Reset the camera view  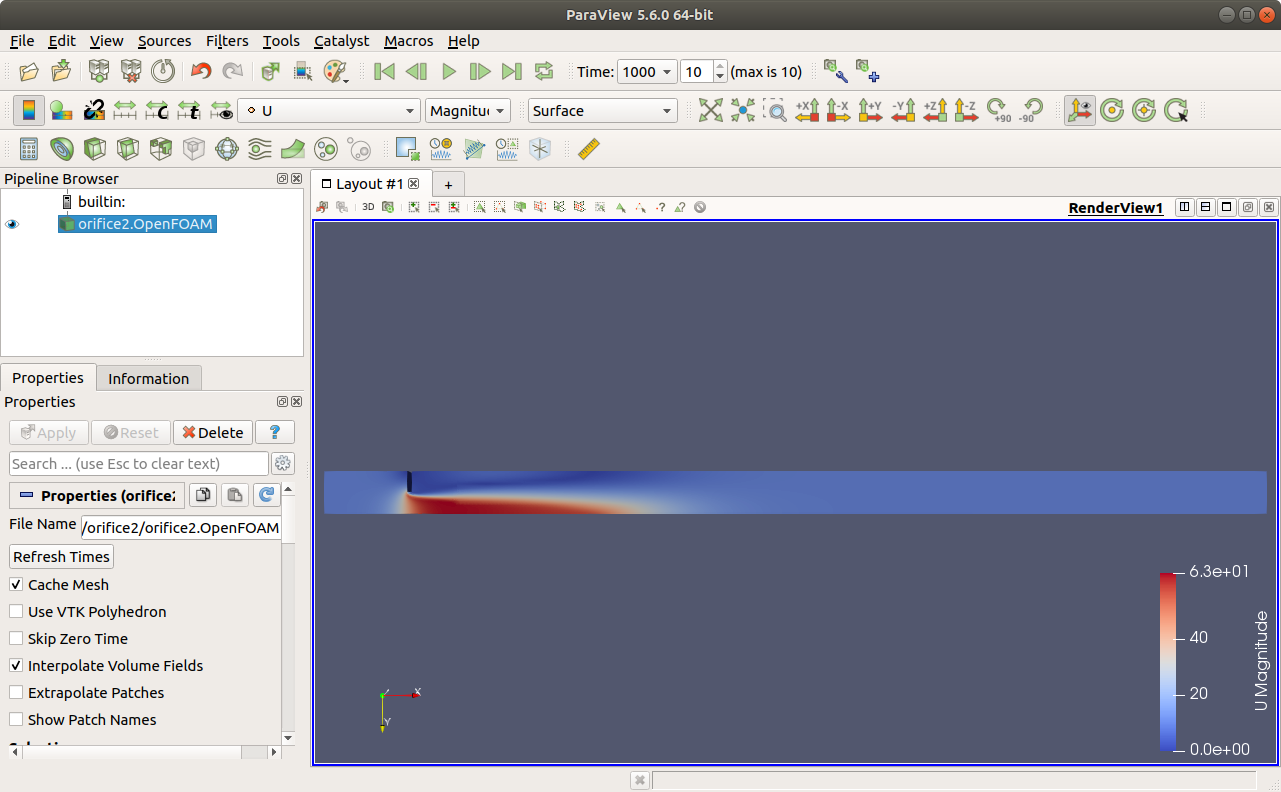tap(711, 110)
